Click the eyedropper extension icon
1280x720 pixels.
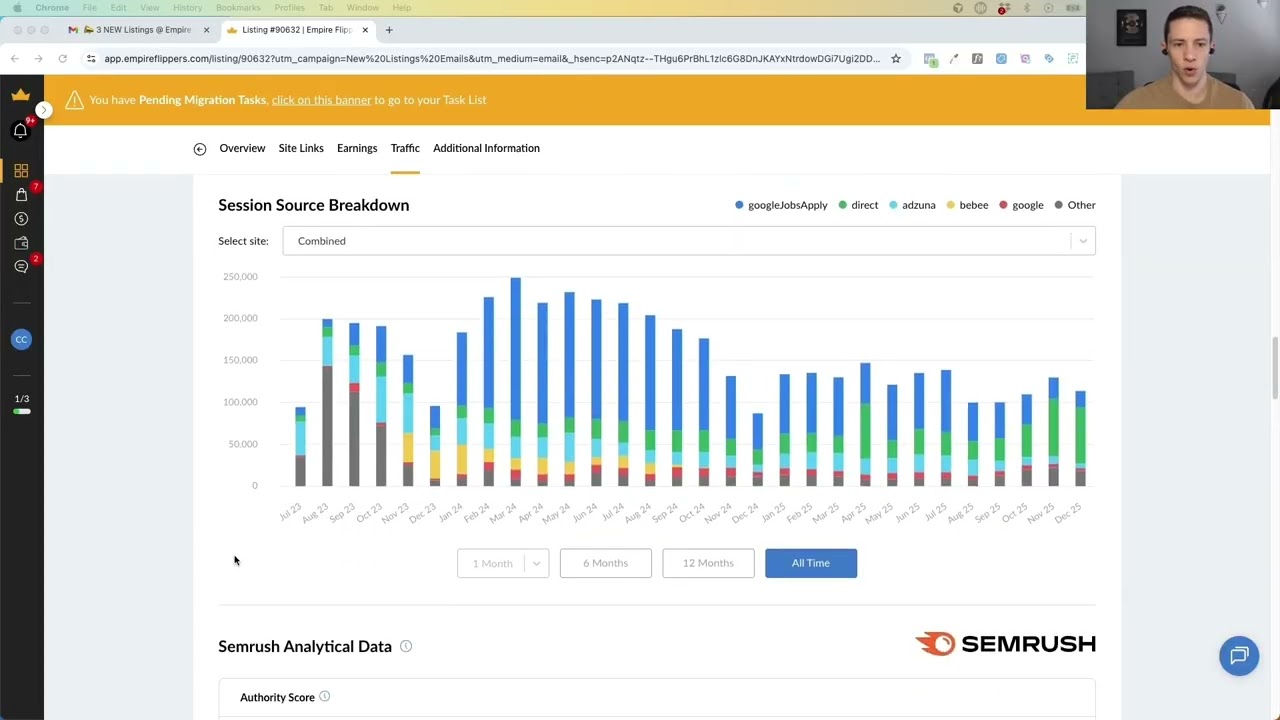tap(954, 59)
